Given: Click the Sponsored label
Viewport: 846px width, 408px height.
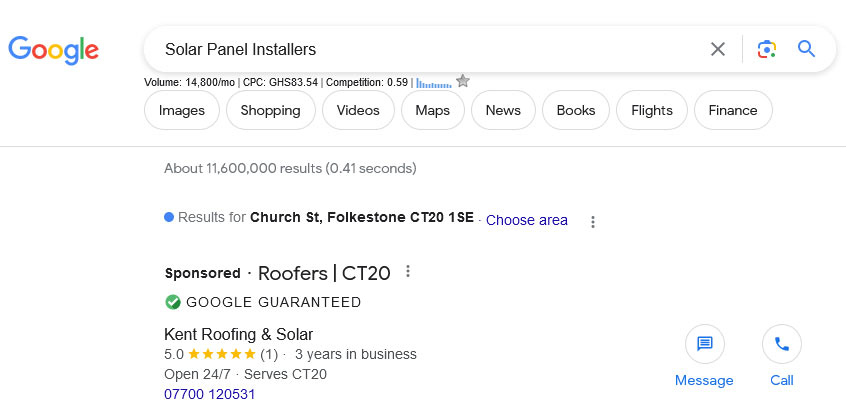Looking at the screenshot, I should click(x=202, y=273).
